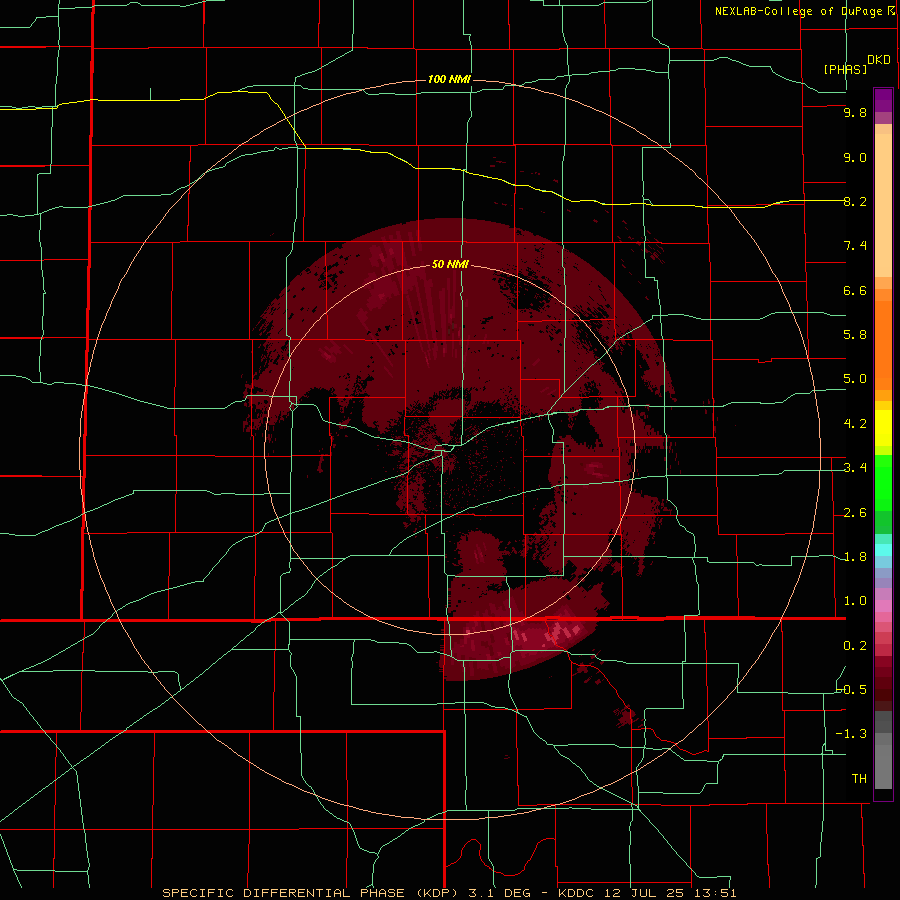Click the peach band of the color bar
The height and width of the screenshot is (900, 900).
(883, 205)
